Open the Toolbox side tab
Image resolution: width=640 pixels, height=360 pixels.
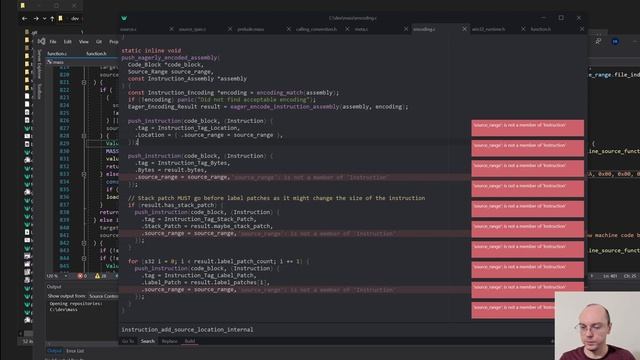tap(40, 91)
